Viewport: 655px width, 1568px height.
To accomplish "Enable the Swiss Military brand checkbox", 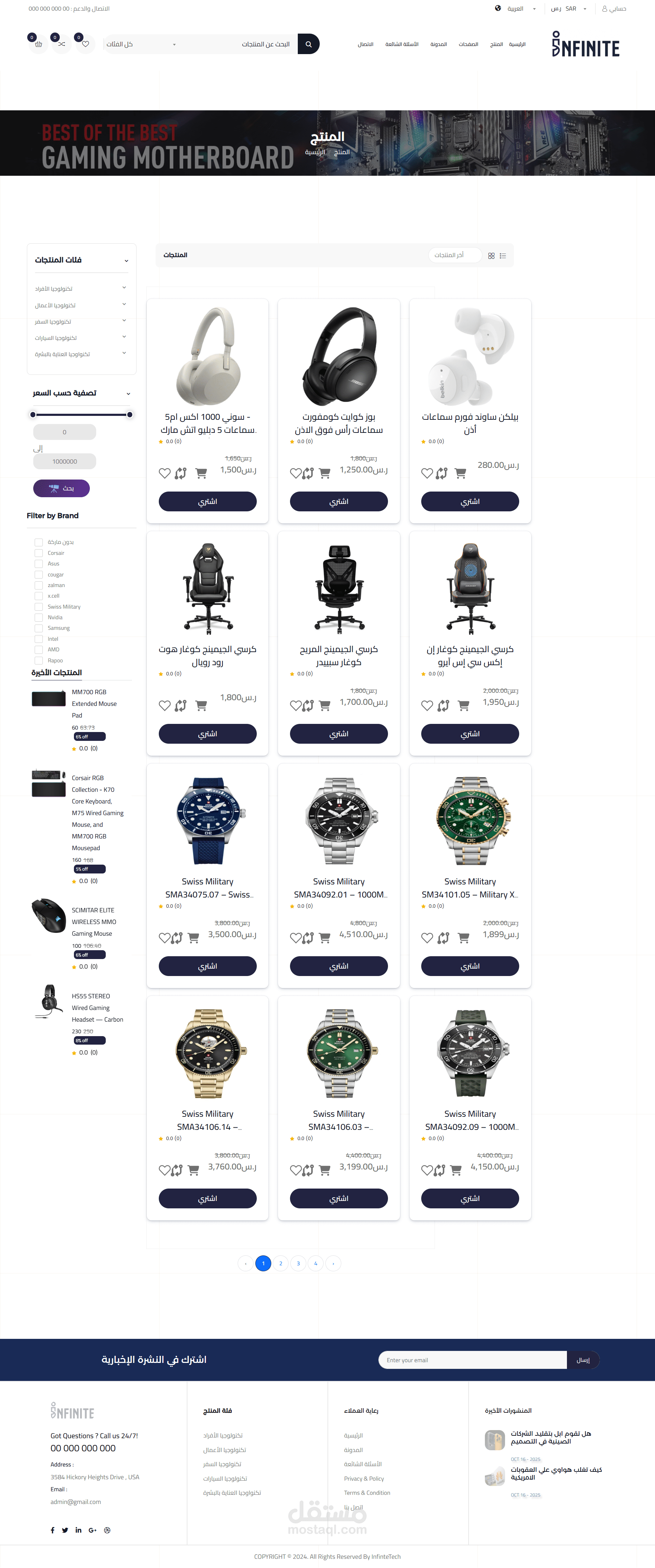I will pyautogui.click(x=38, y=606).
